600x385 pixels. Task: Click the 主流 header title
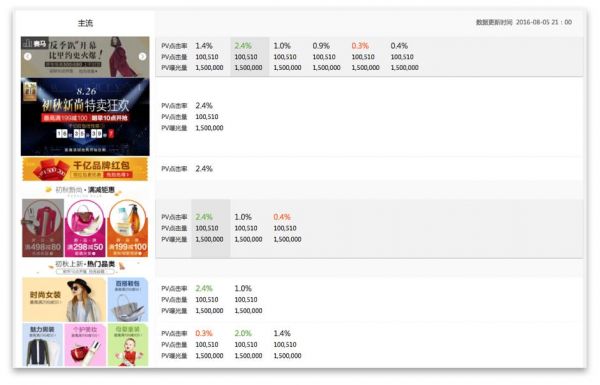85,23
